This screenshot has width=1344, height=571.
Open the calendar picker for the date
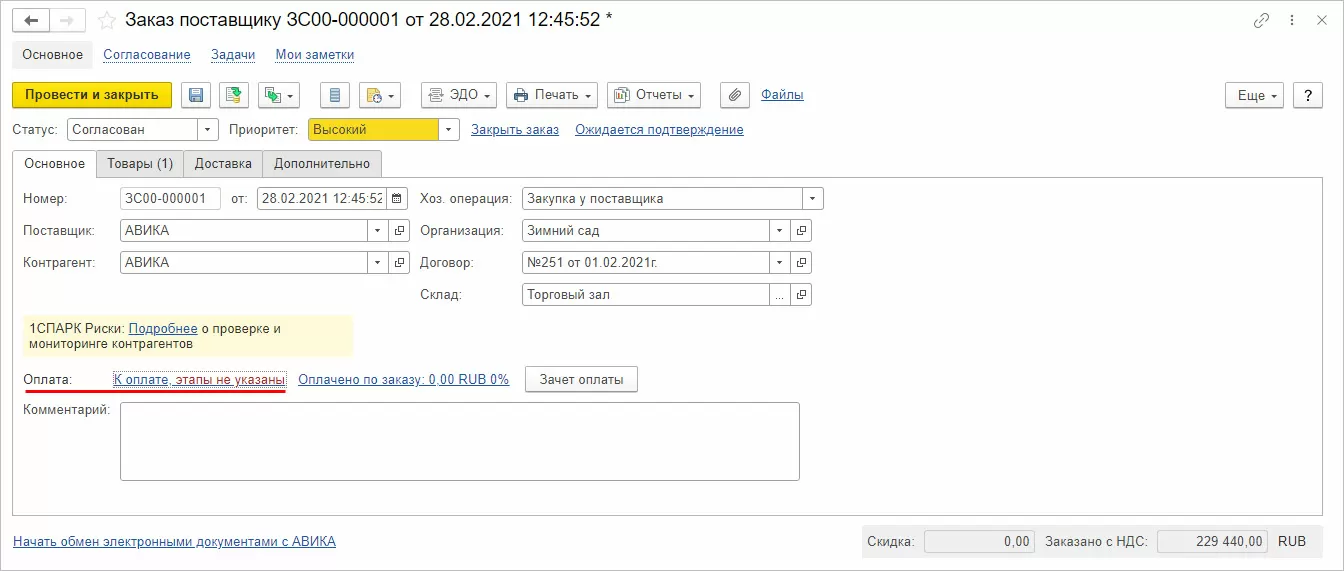(x=398, y=198)
